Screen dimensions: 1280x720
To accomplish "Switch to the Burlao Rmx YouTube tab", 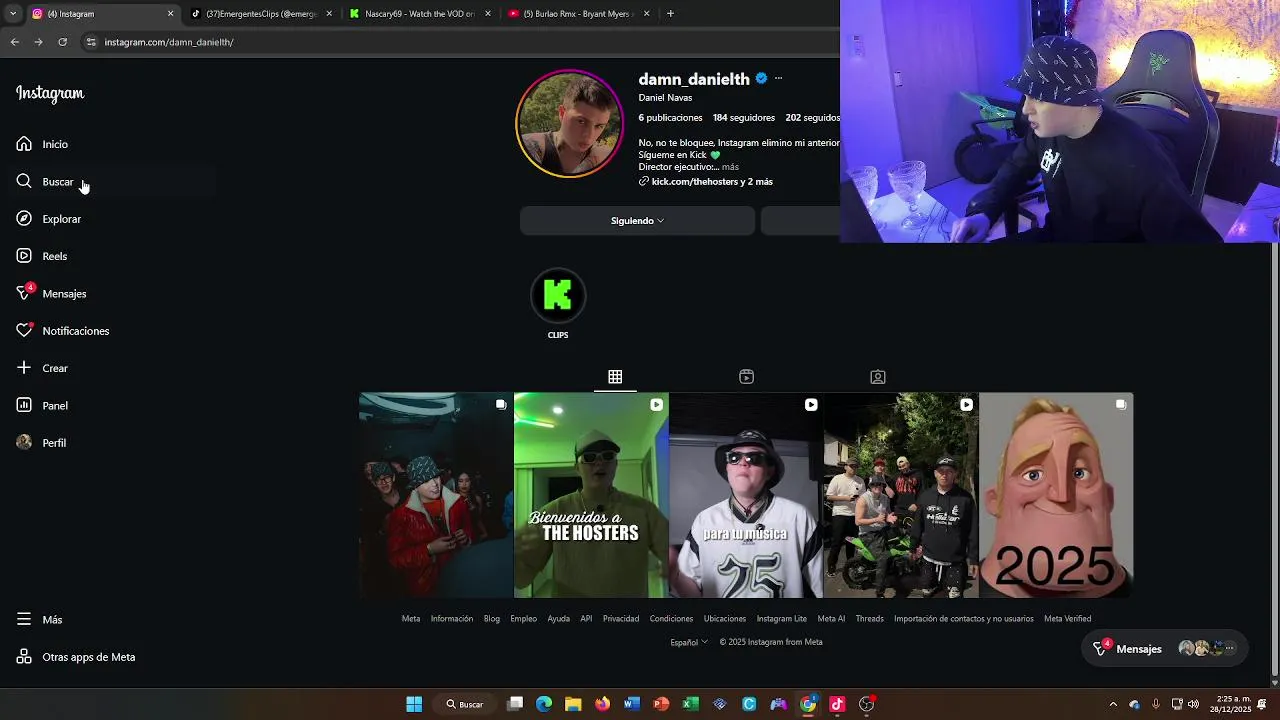I will [x=578, y=14].
